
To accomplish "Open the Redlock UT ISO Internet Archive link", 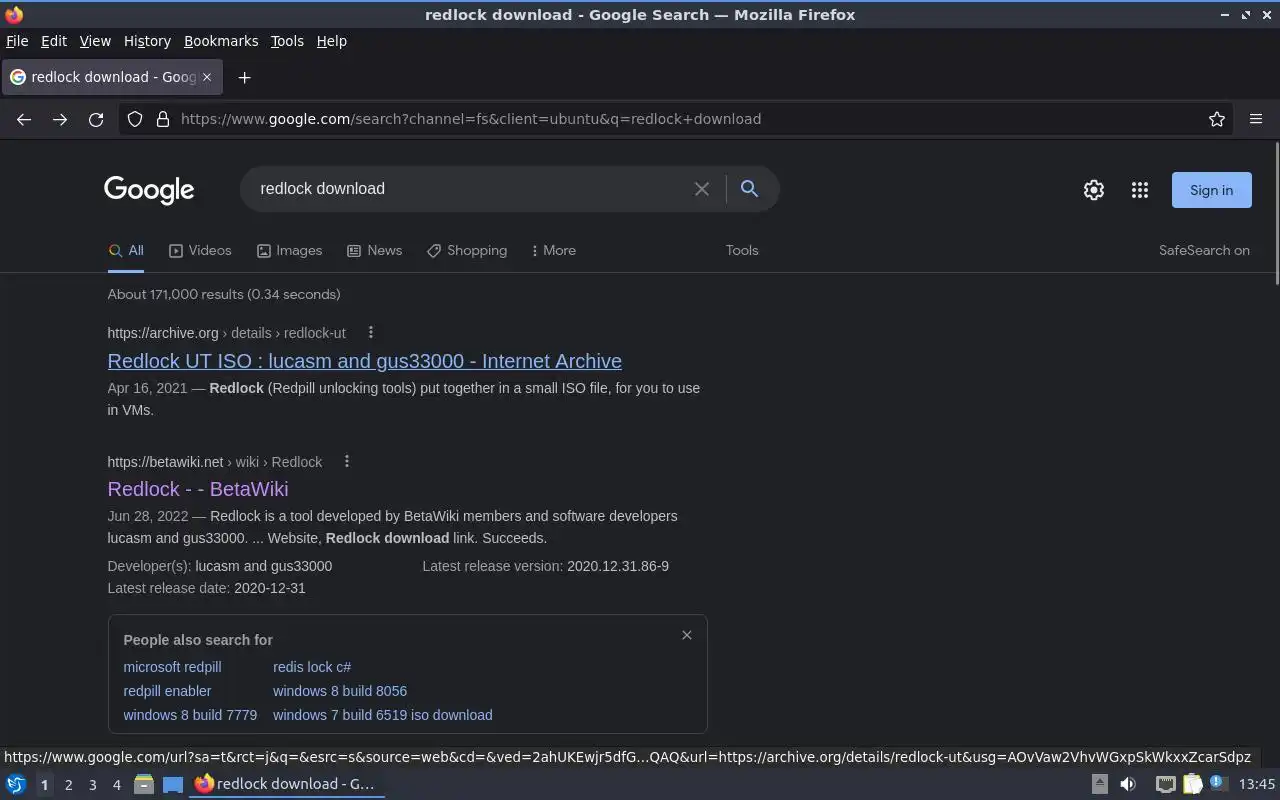I will [x=365, y=361].
